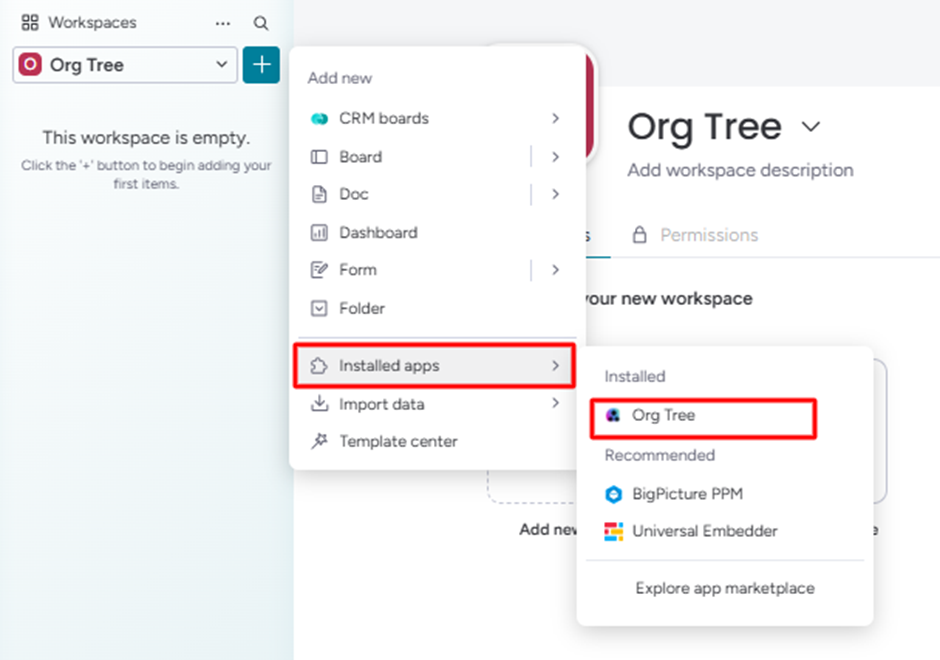Click the 'Installed' section label
Image resolution: width=940 pixels, height=660 pixels.
(635, 376)
